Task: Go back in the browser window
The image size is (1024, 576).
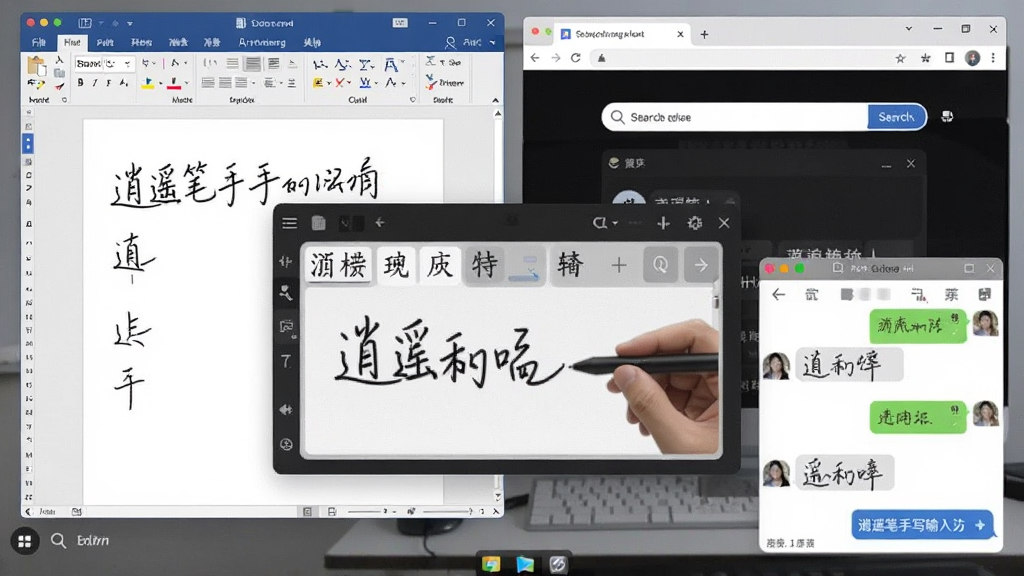Action: pyautogui.click(x=535, y=58)
